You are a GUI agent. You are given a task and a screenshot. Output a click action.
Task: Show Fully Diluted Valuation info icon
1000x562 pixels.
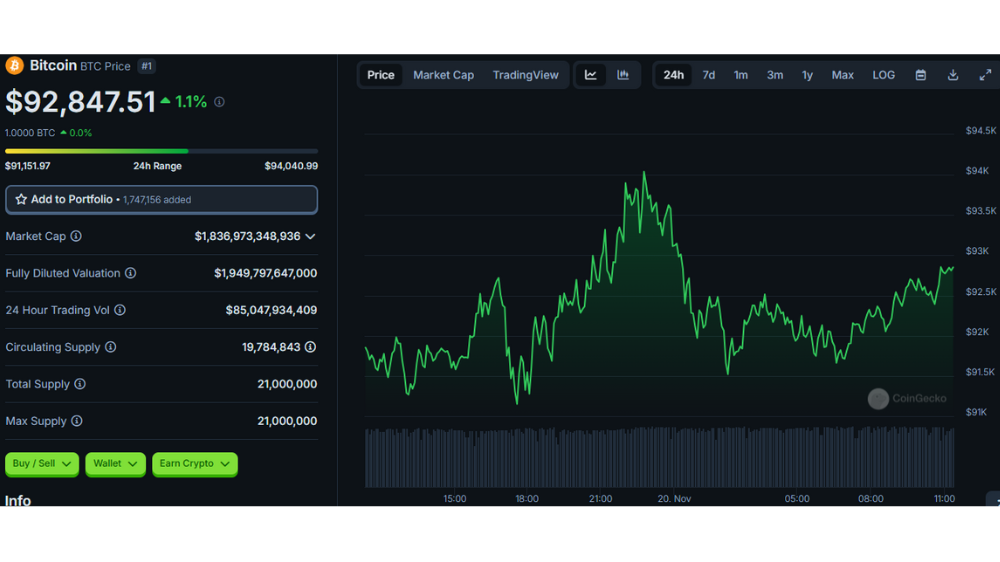(x=131, y=273)
